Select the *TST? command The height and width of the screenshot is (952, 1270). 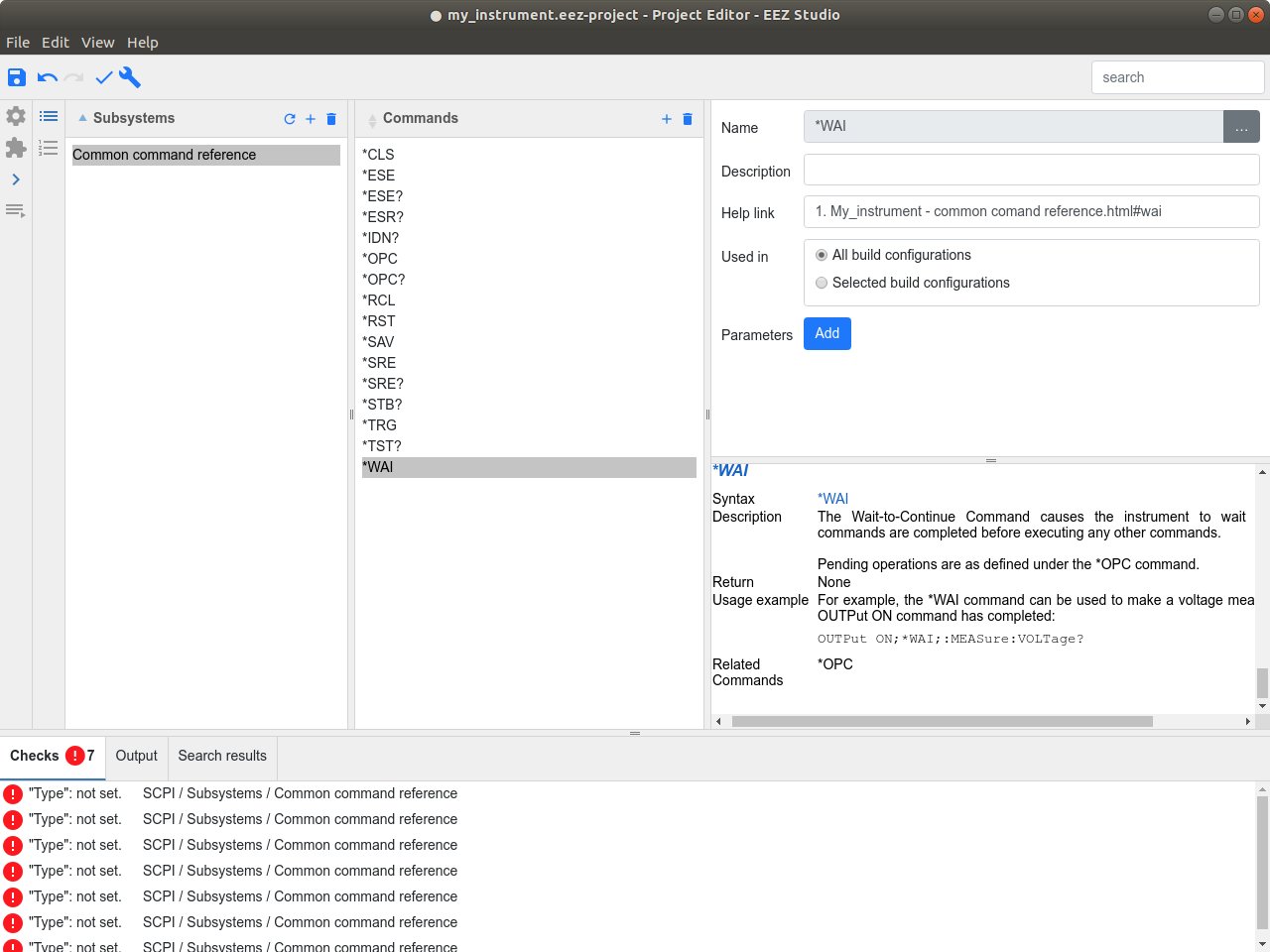coord(529,446)
